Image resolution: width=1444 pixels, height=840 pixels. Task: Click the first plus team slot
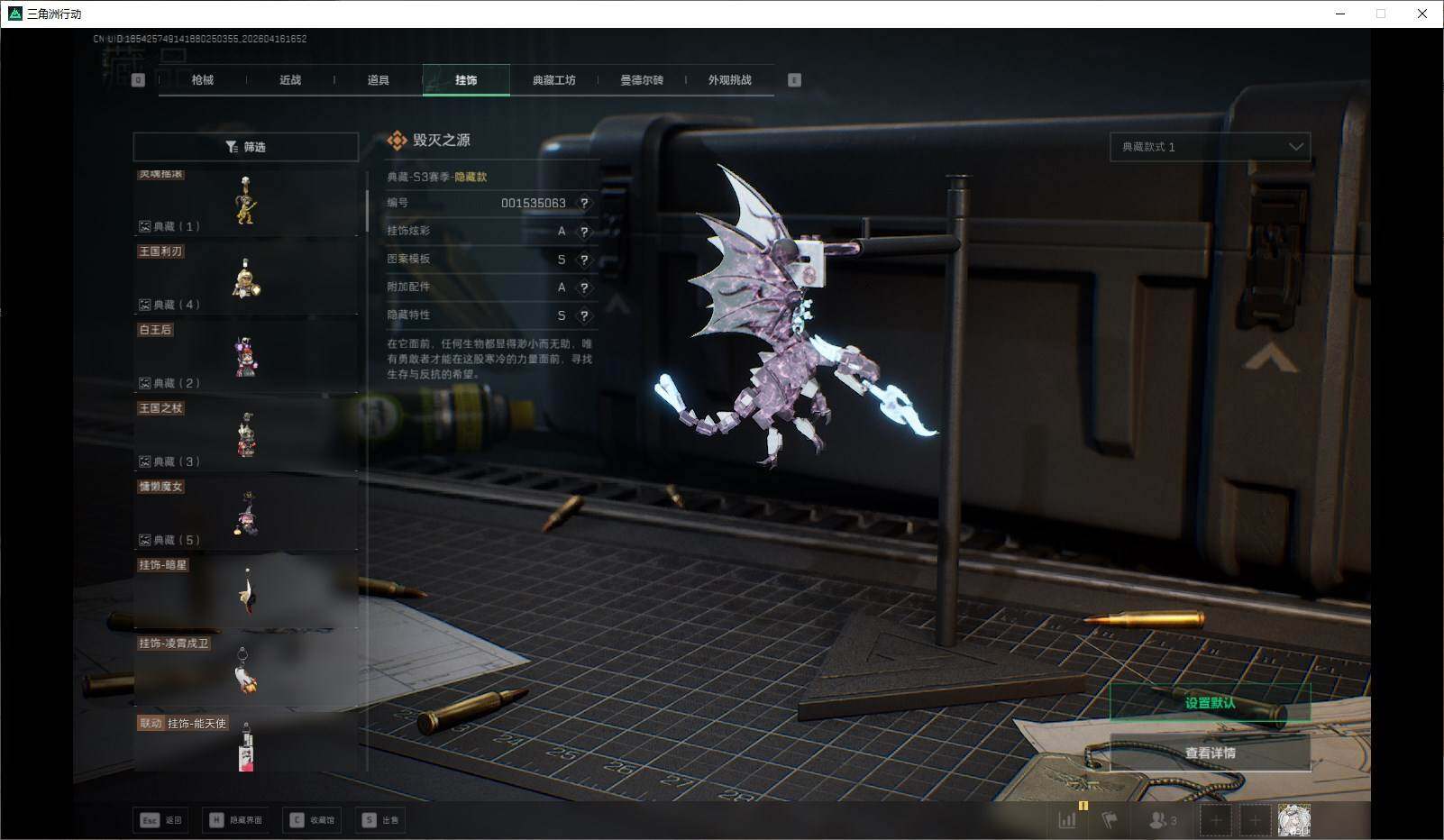pyautogui.click(x=1215, y=820)
